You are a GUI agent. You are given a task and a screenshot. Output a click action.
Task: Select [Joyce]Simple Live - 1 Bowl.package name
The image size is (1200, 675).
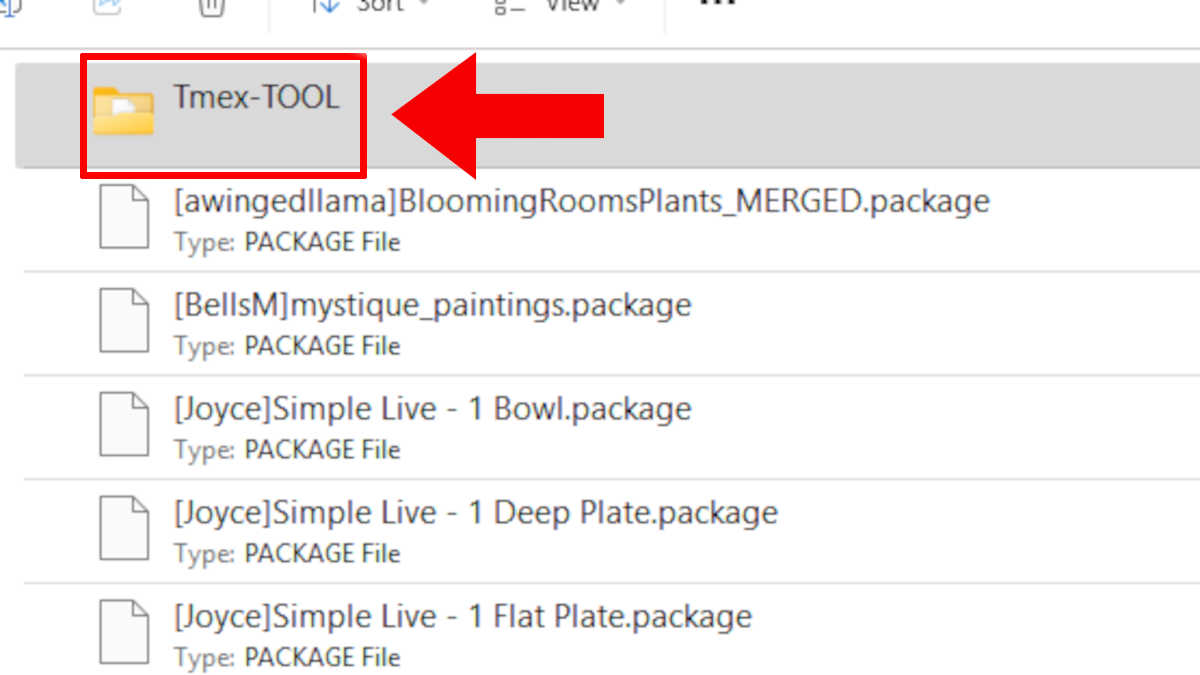pyautogui.click(x=432, y=409)
